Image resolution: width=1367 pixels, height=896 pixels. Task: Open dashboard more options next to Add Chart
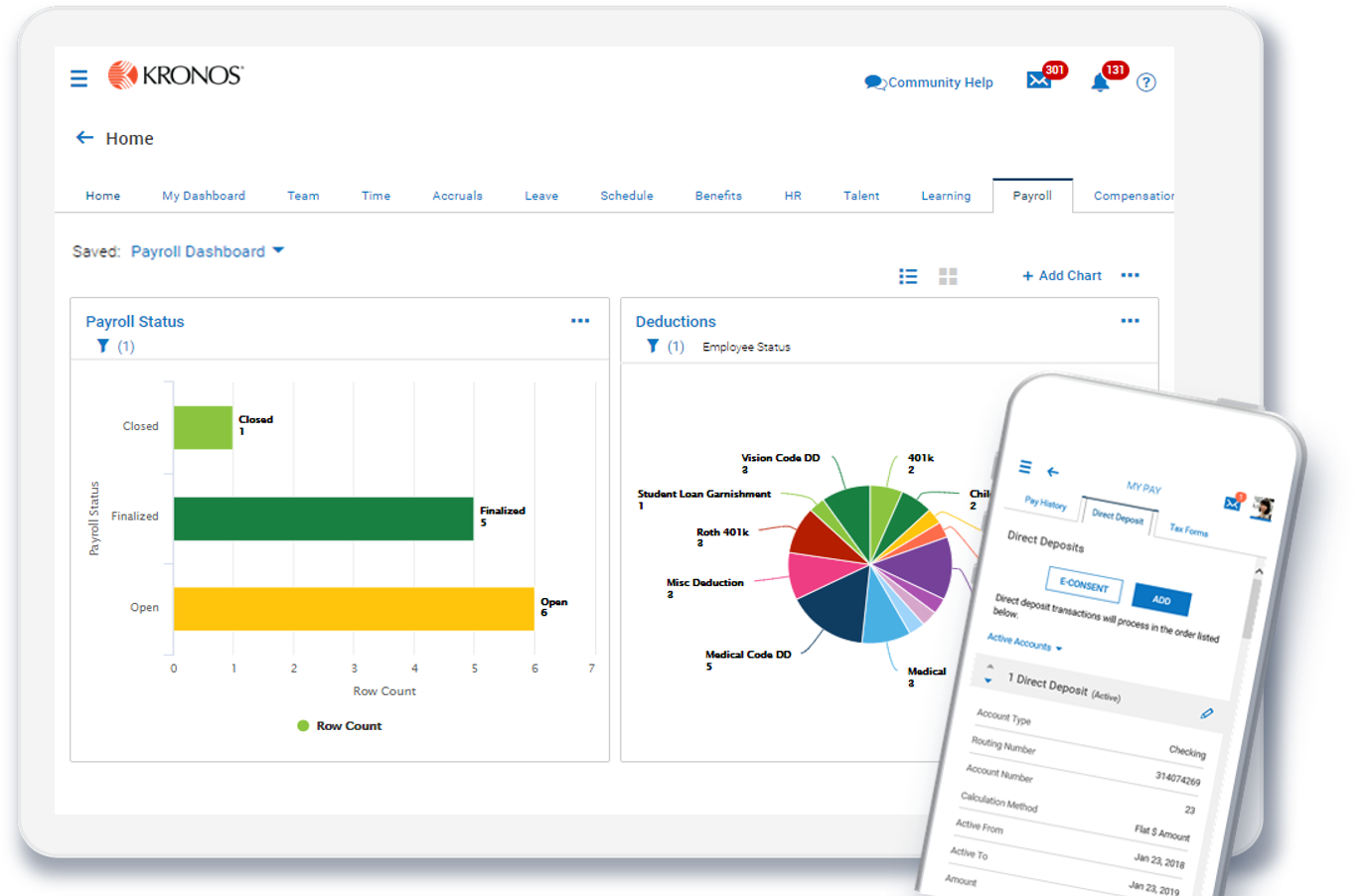pos(1130,275)
